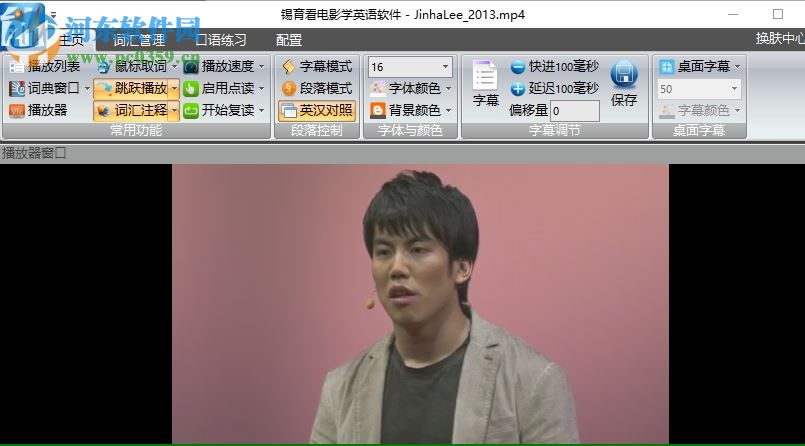805x446 pixels.
Task: Click the 延迟100毫秒 plus icon
Action: pos(518,89)
